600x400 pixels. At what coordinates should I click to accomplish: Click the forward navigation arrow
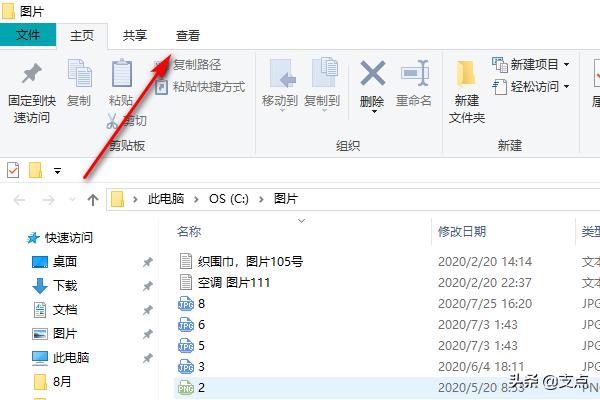pos(49,200)
